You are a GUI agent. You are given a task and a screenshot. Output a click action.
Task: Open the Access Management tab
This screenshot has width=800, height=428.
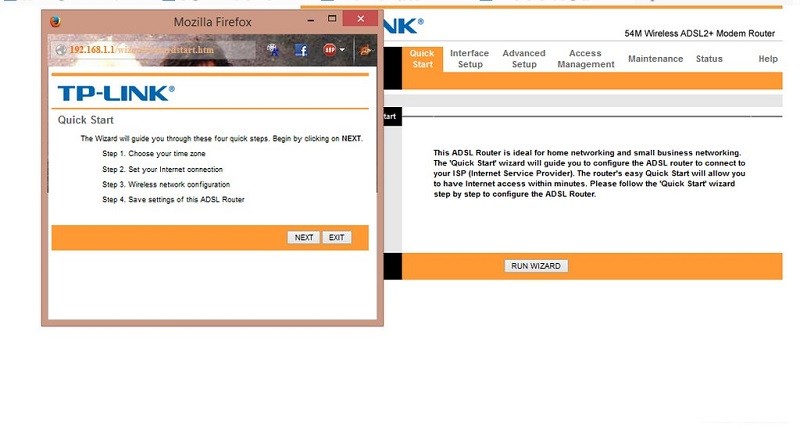(x=586, y=59)
